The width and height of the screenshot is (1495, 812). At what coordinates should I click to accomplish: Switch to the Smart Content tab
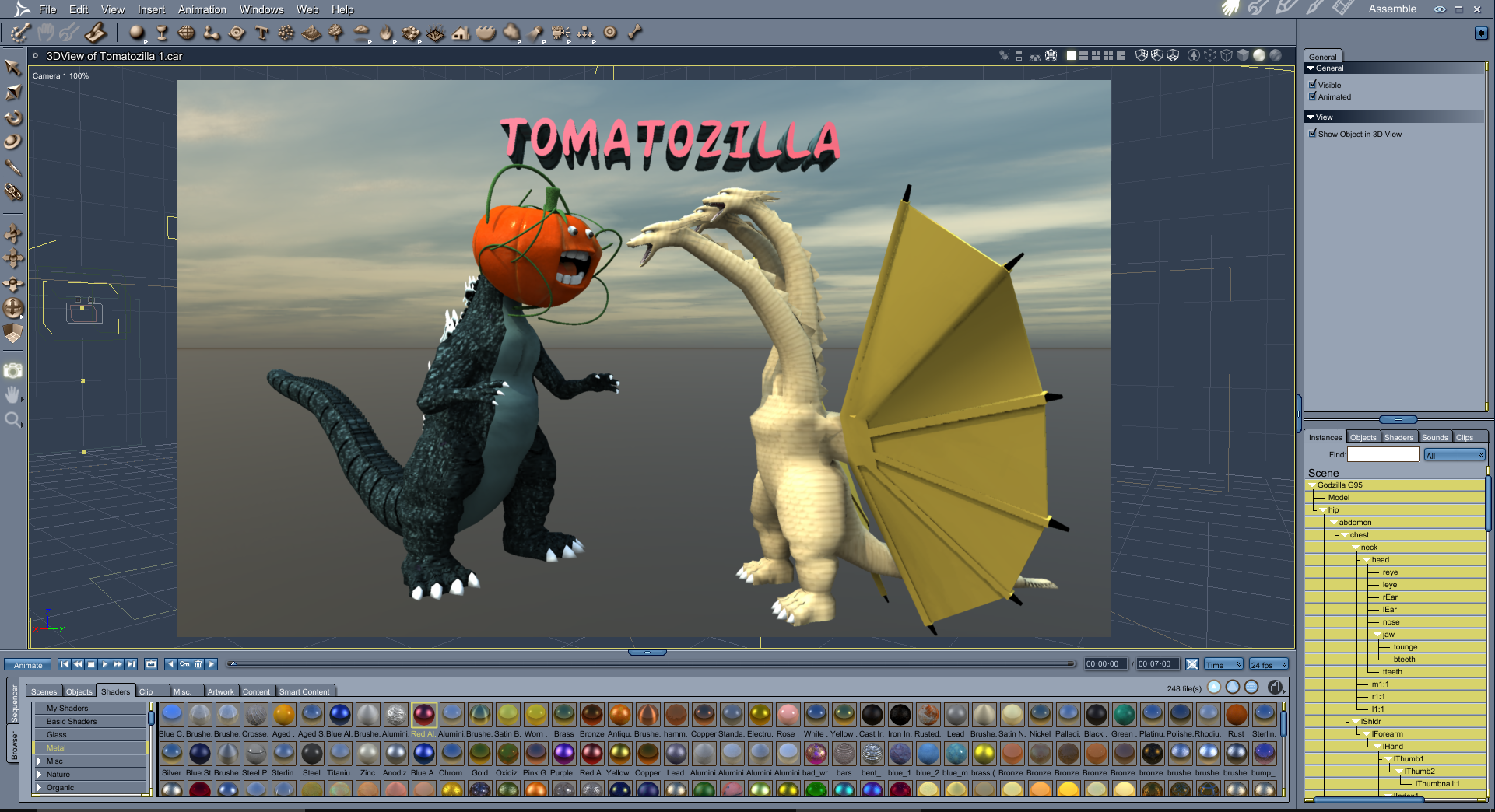(x=304, y=691)
